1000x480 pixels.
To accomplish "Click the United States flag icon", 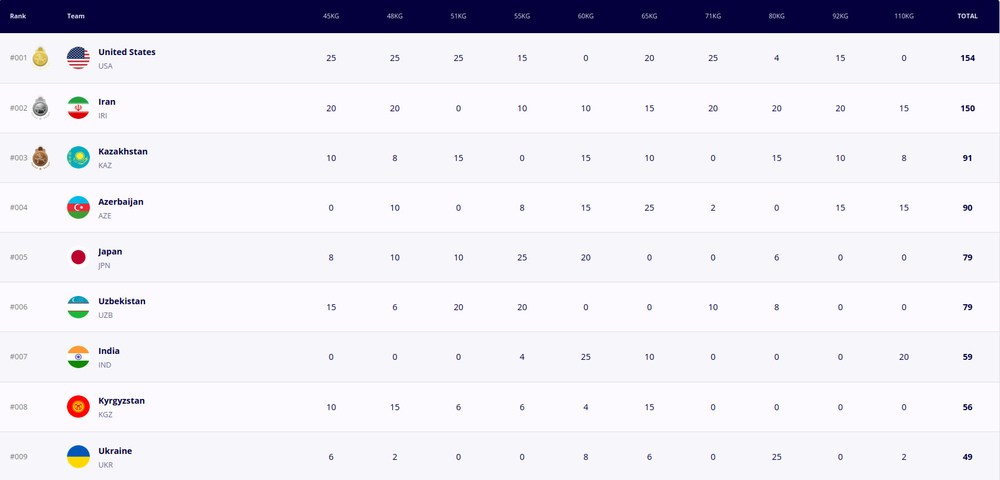I will [78, 58].
